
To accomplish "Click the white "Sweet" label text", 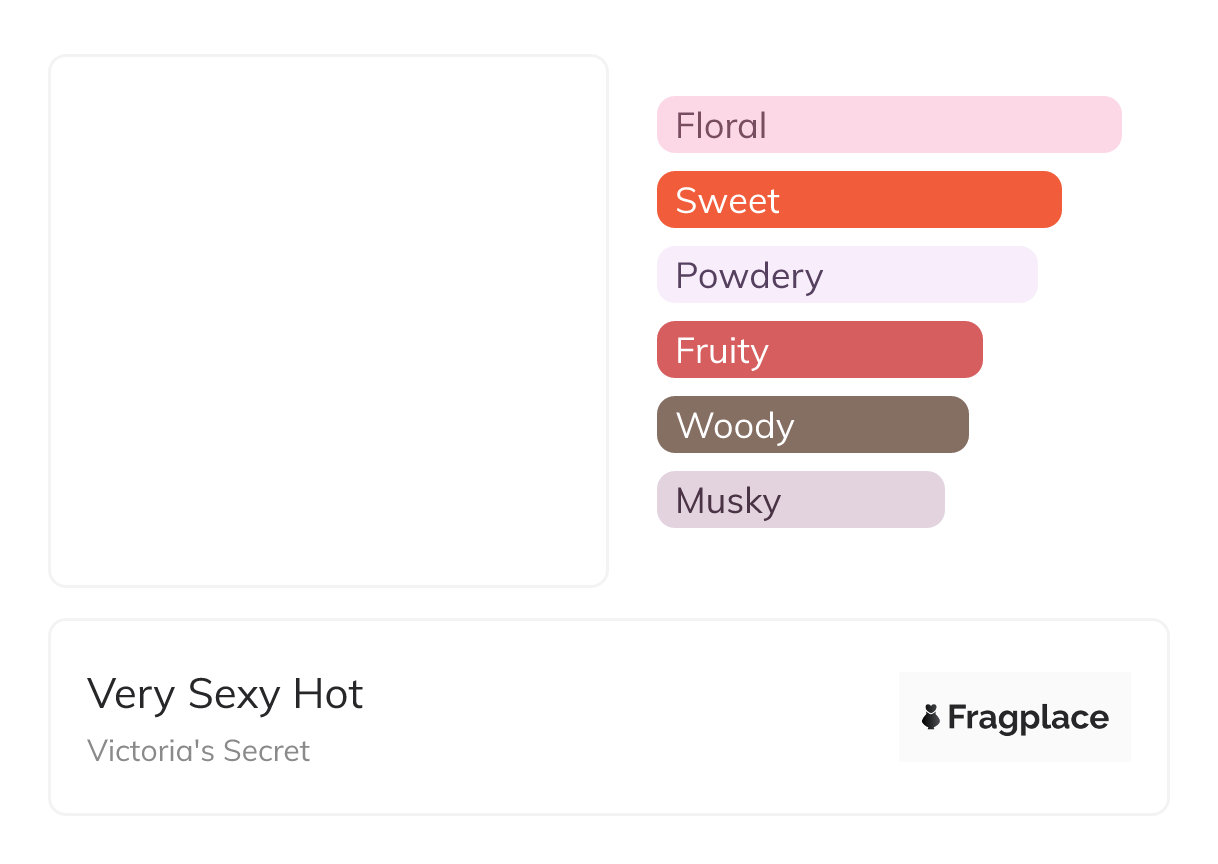I will pos(727,201).
